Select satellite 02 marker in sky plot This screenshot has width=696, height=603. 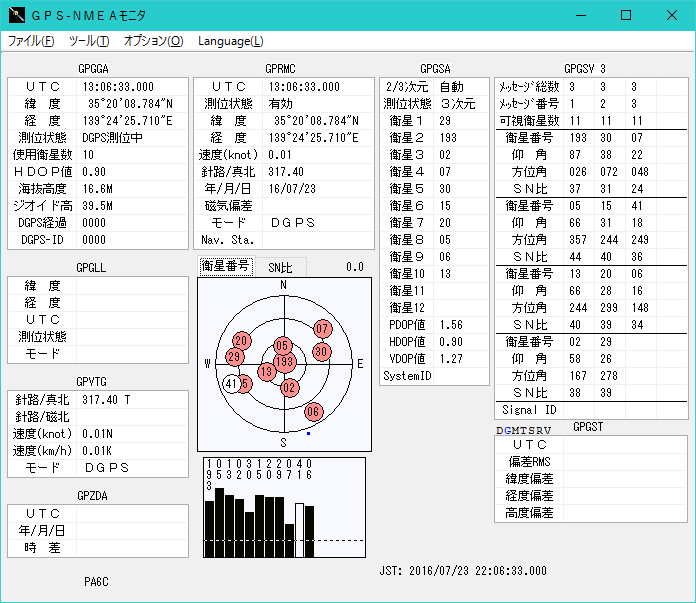(289, 387)
